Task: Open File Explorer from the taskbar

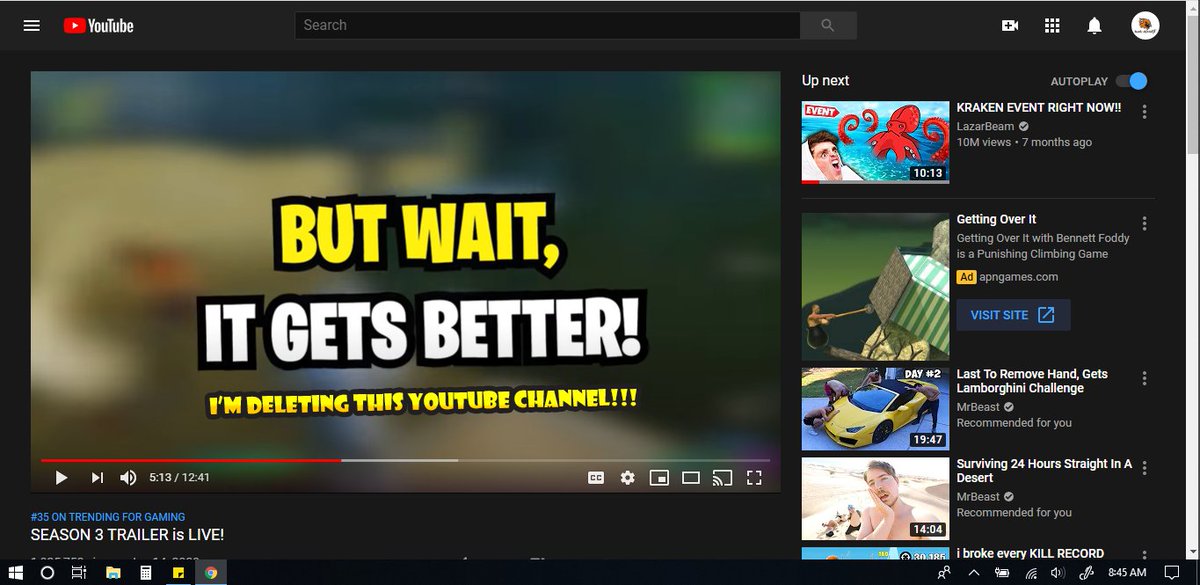Action: click(x=113, y=573)
